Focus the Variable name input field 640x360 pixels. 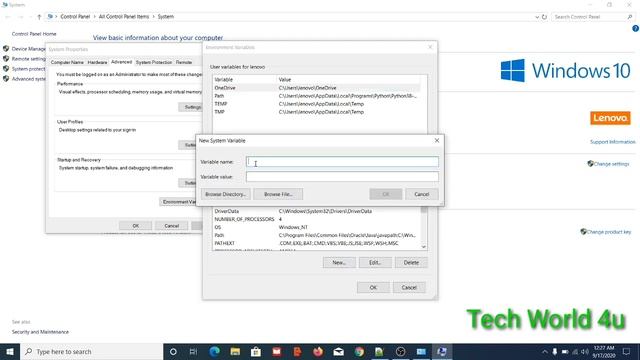coord(342,162)
